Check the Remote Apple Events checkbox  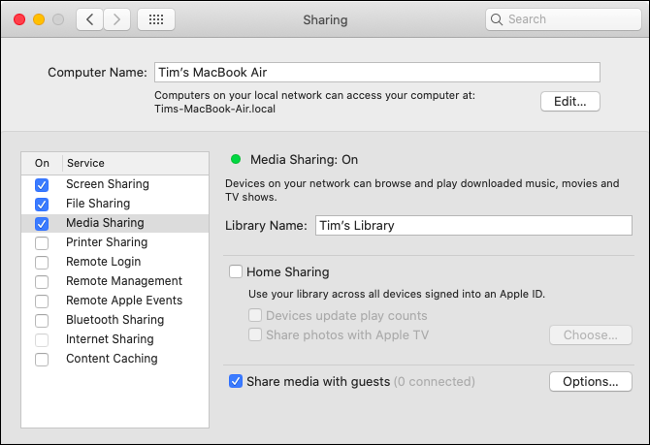click(x=42, y=301)
